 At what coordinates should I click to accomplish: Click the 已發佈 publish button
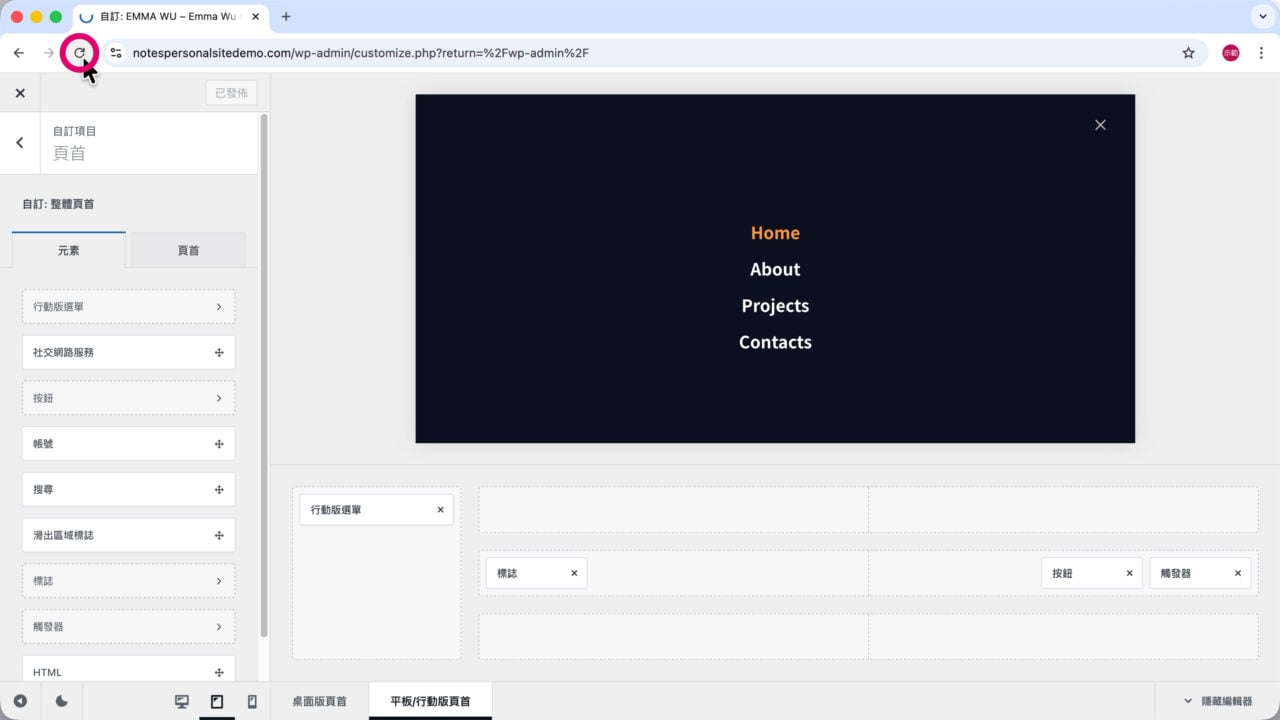coord(231,93)
